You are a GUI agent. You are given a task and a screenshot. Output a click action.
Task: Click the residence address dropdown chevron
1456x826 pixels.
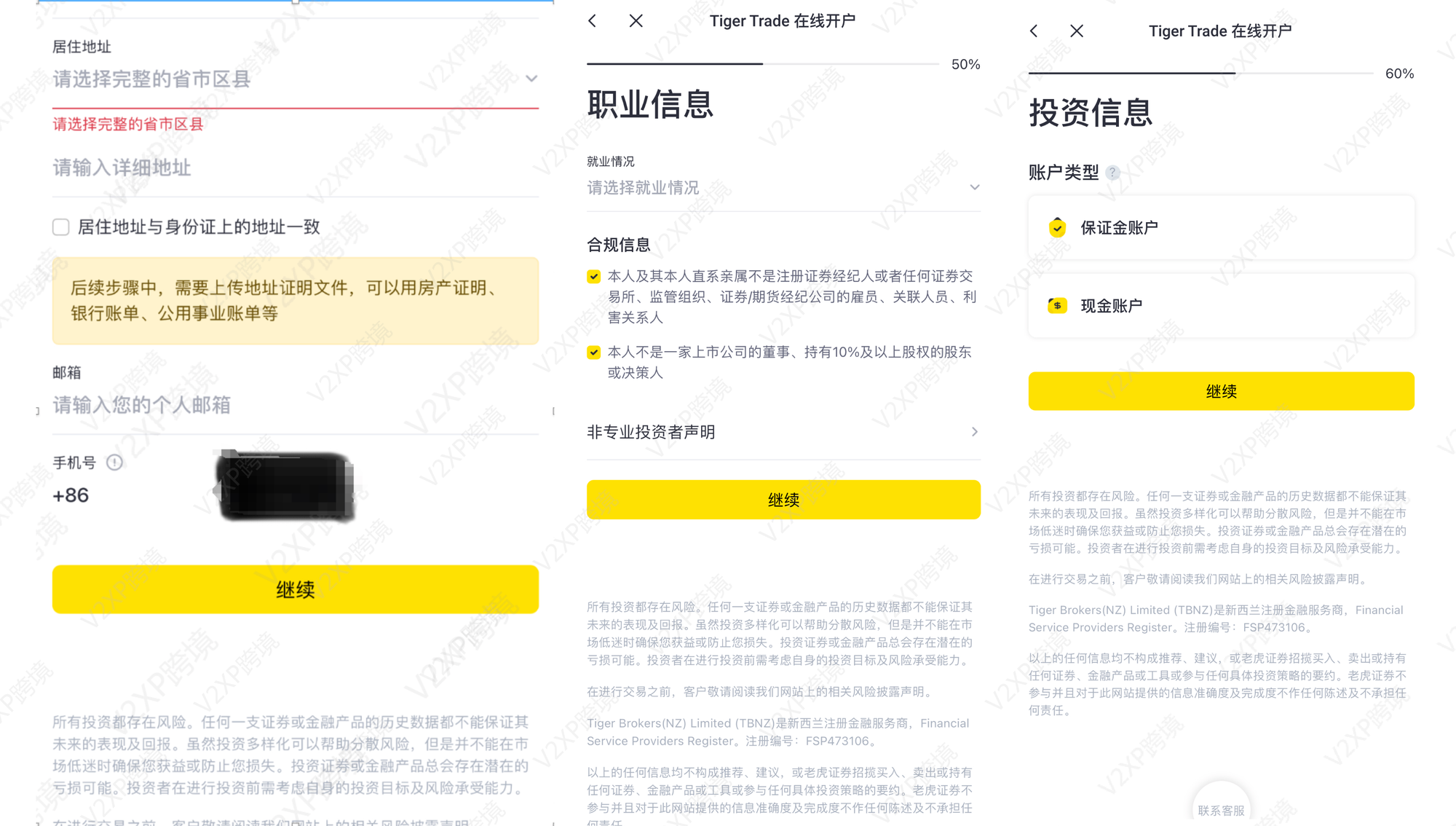531,79
